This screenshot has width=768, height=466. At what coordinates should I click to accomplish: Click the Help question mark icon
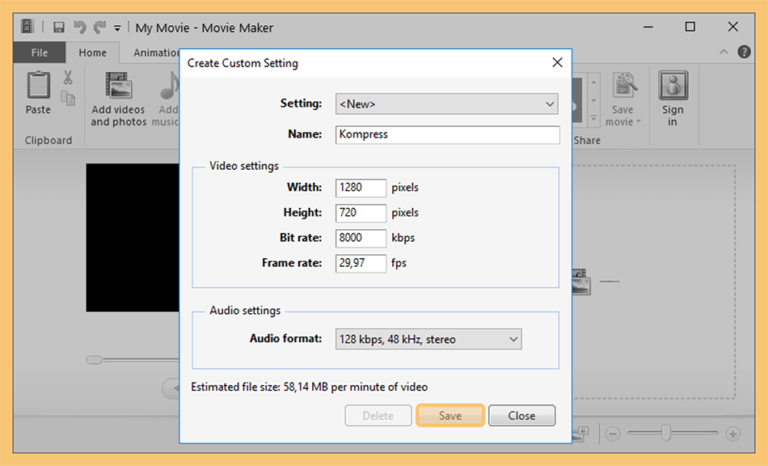(744, 51)
